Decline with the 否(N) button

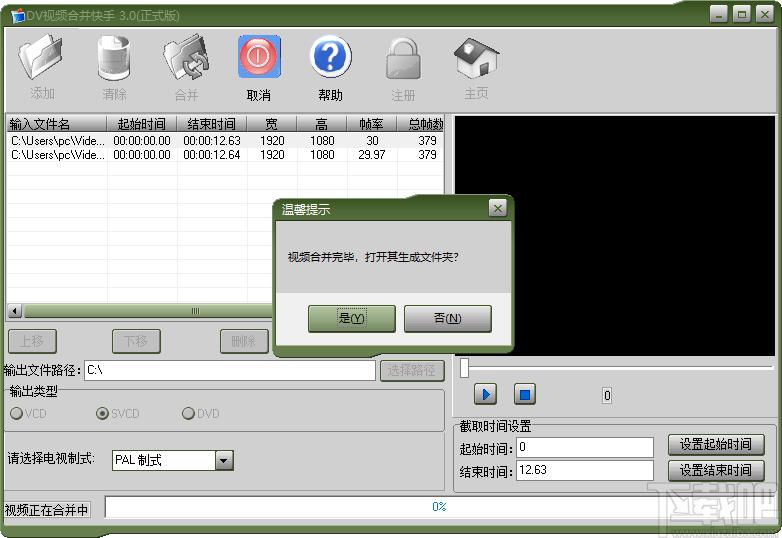[x=447, y=318]
